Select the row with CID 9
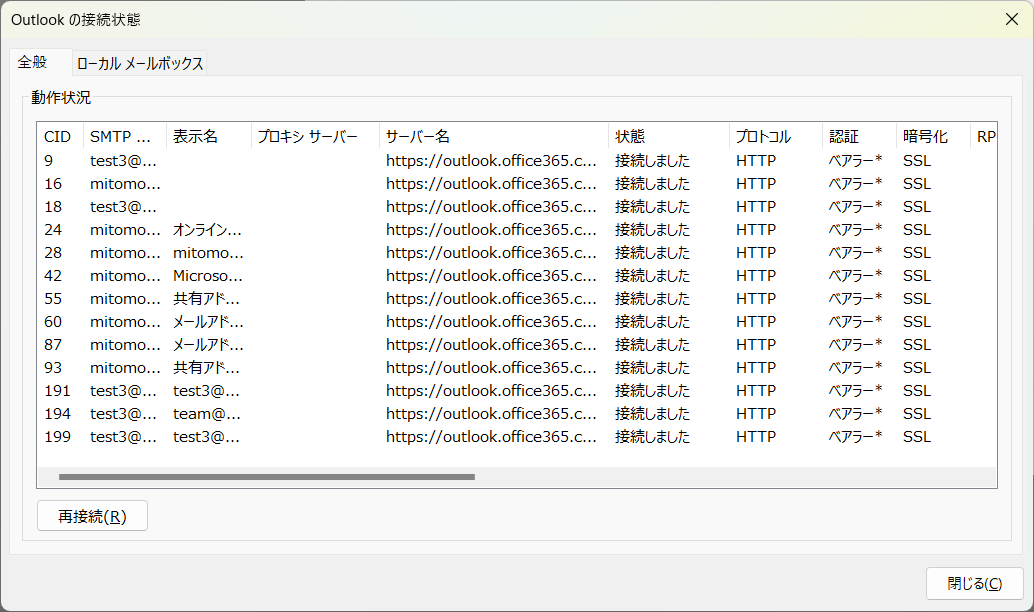The height and width of the screenshot is (612, 1034). pyautogui.click(x=517, y=160)
